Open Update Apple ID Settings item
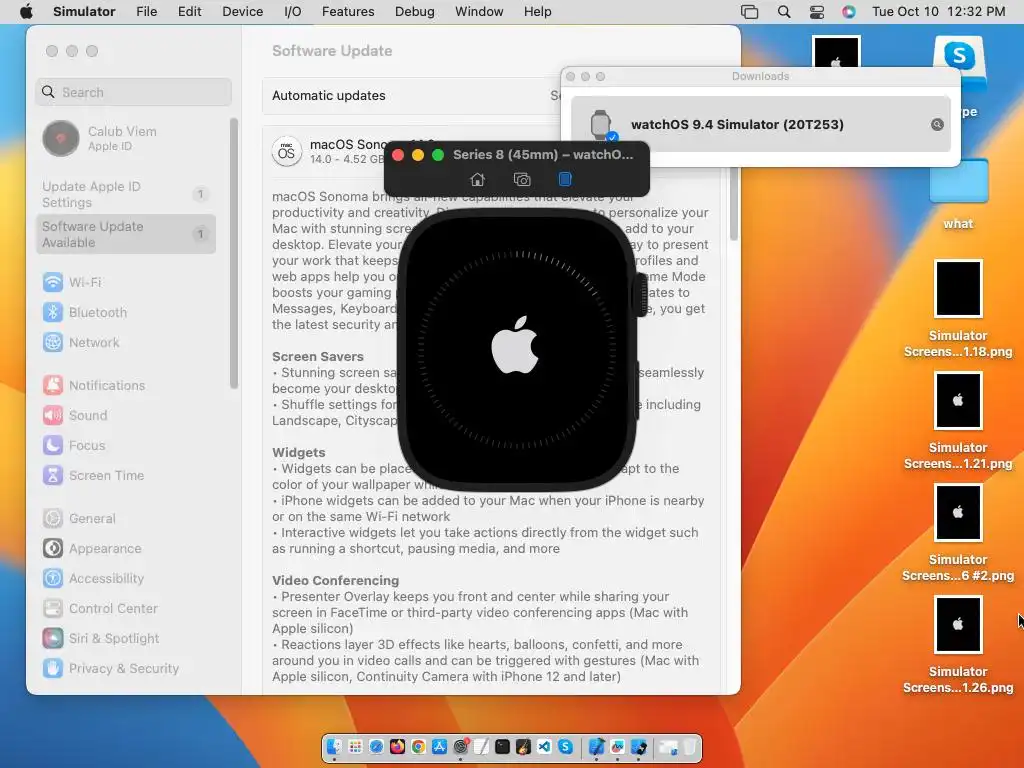Viewport: 1024px width, 768px height. coord(126,194)
